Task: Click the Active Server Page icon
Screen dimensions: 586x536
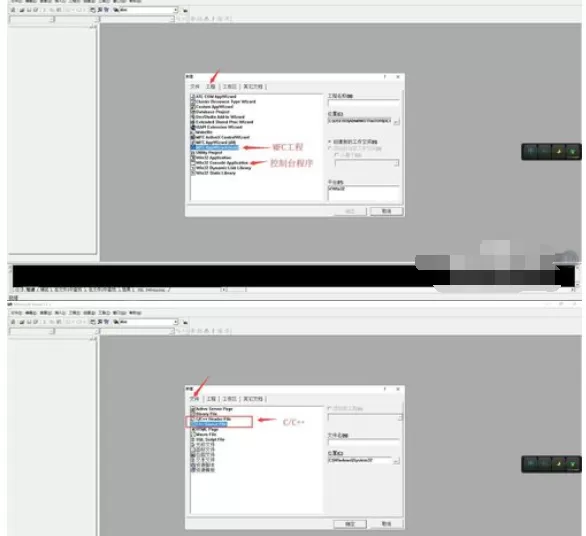Action: pos(193,409)
